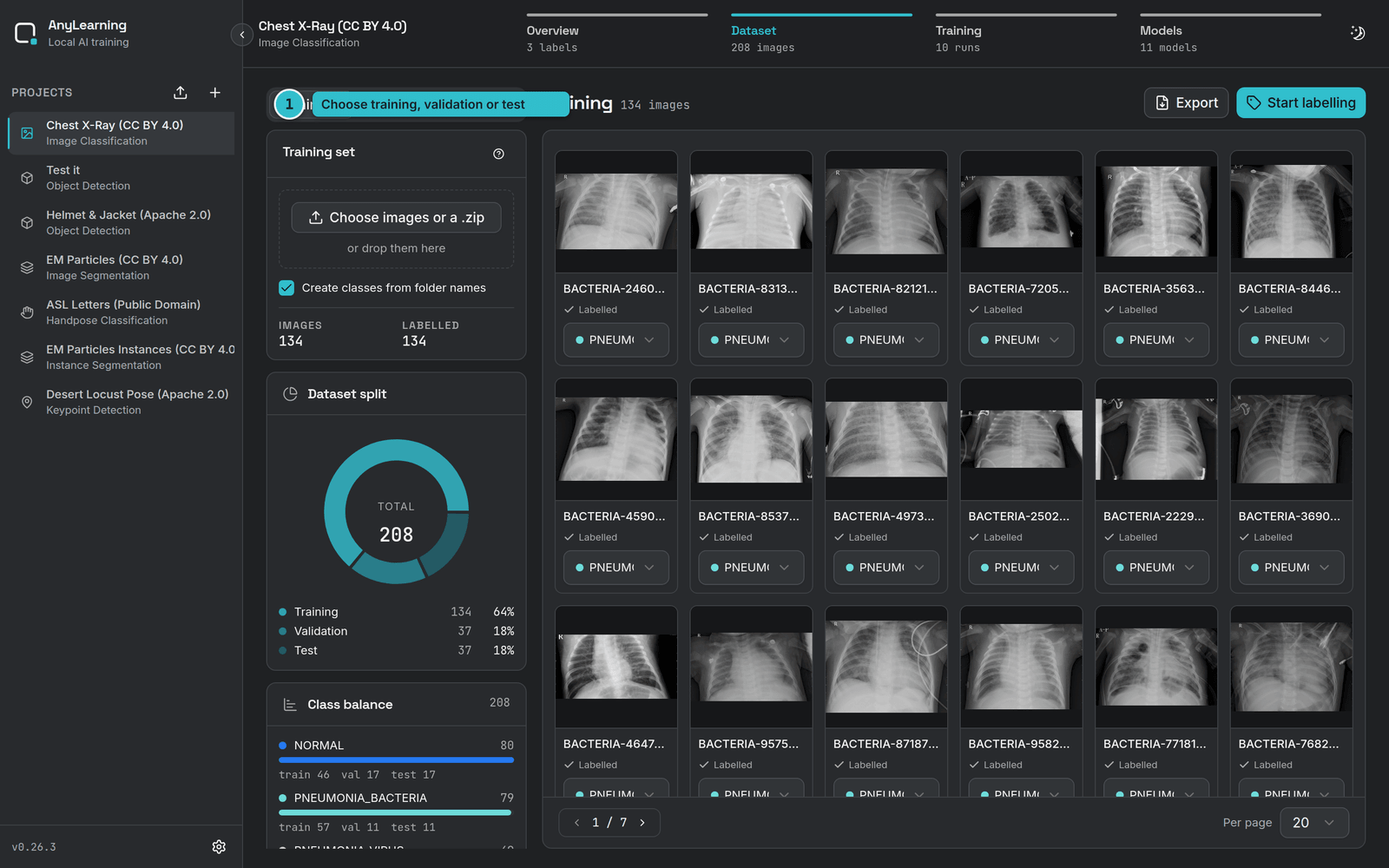Click the Class balance bar chart icon
Image resolution: width=1389 pixels, height=868 pixels.
tap(291, 705)
